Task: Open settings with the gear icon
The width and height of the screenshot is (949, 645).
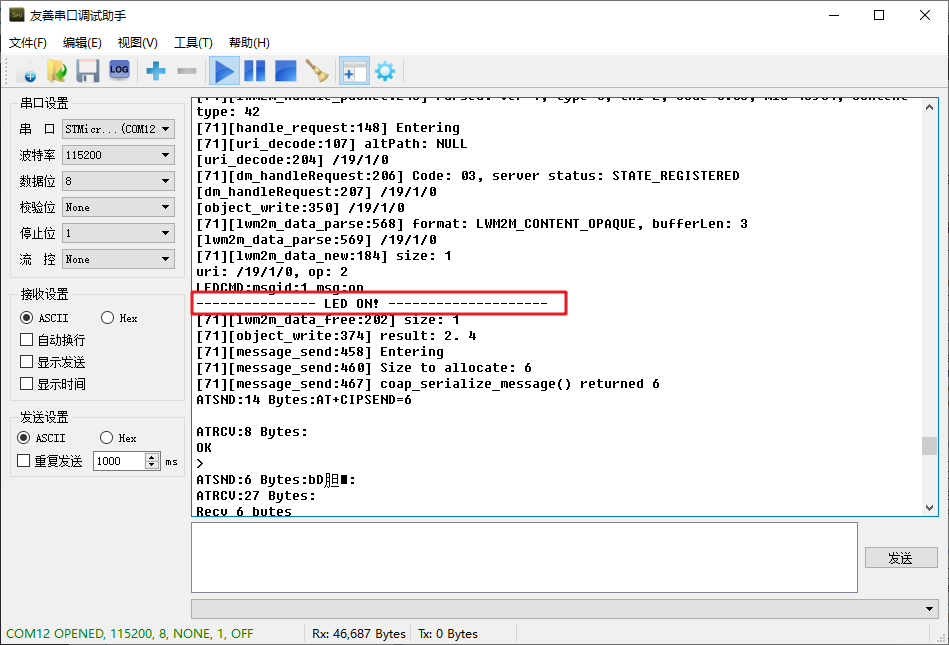Action: (x=385, y=71)
